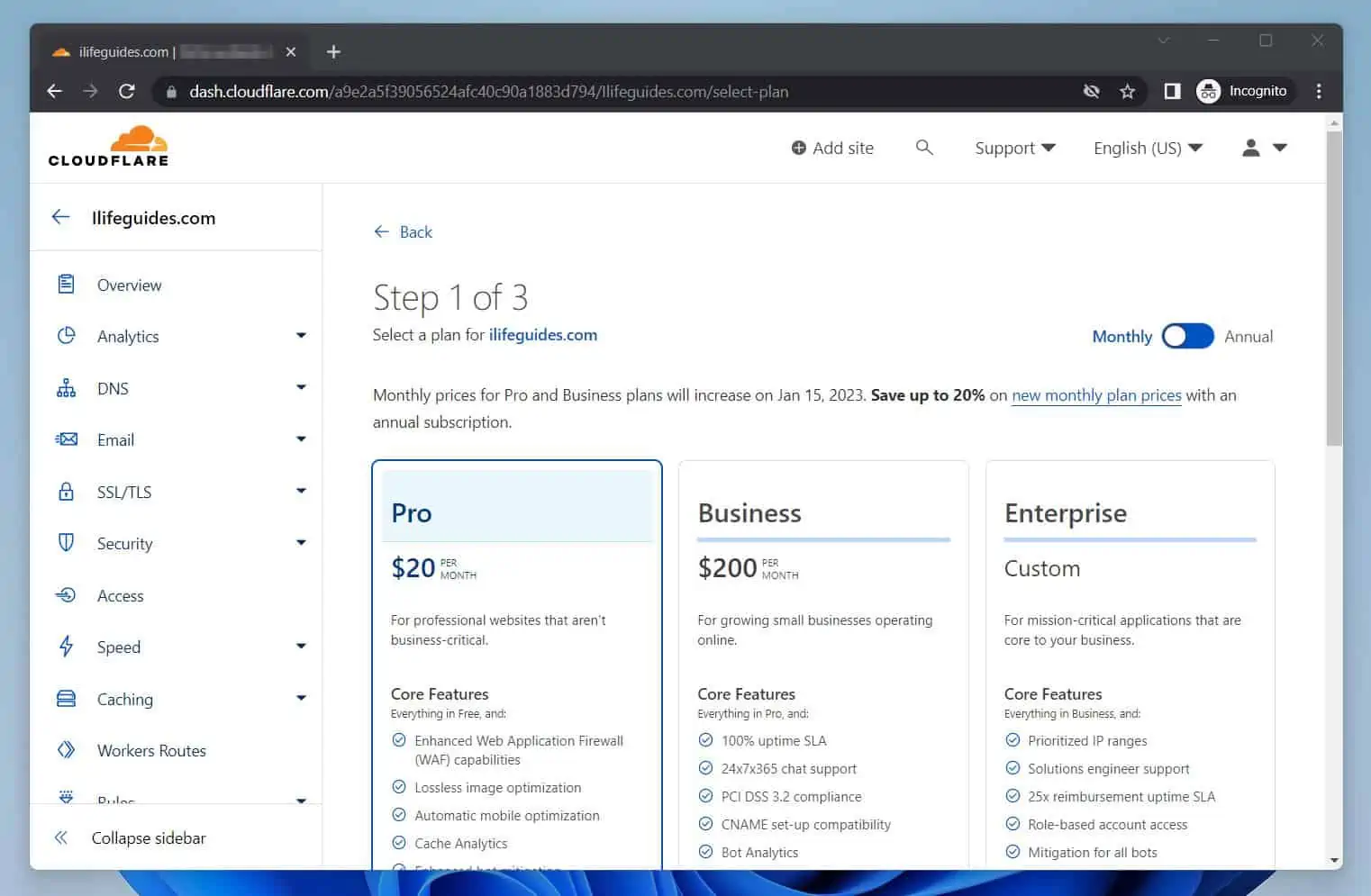Click the Add site plus icon

(798, 148)
